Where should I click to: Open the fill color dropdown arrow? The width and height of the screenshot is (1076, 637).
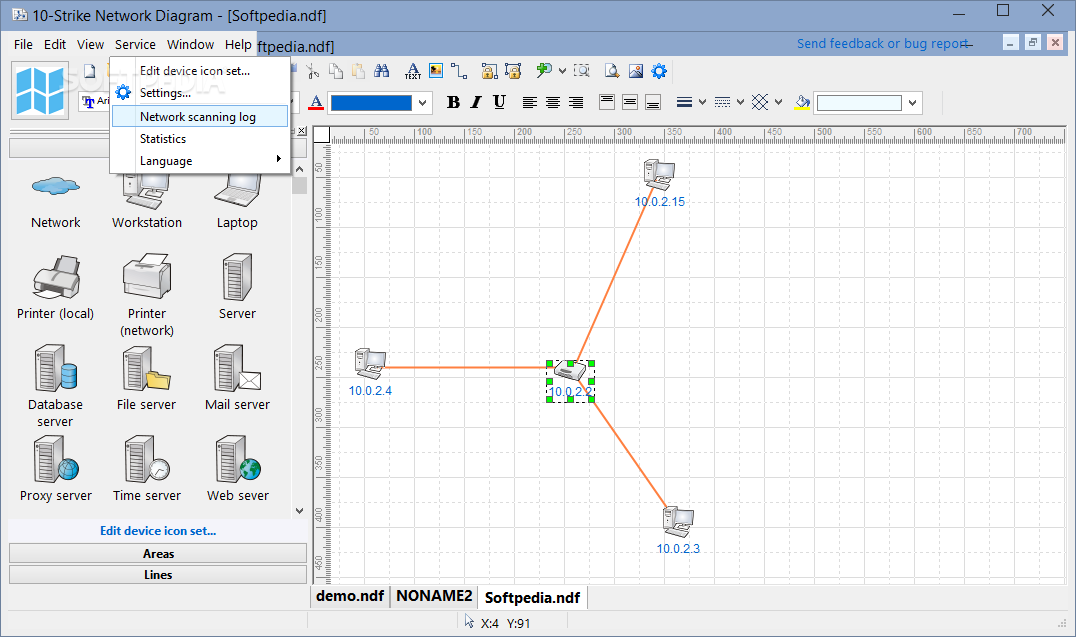913,103
